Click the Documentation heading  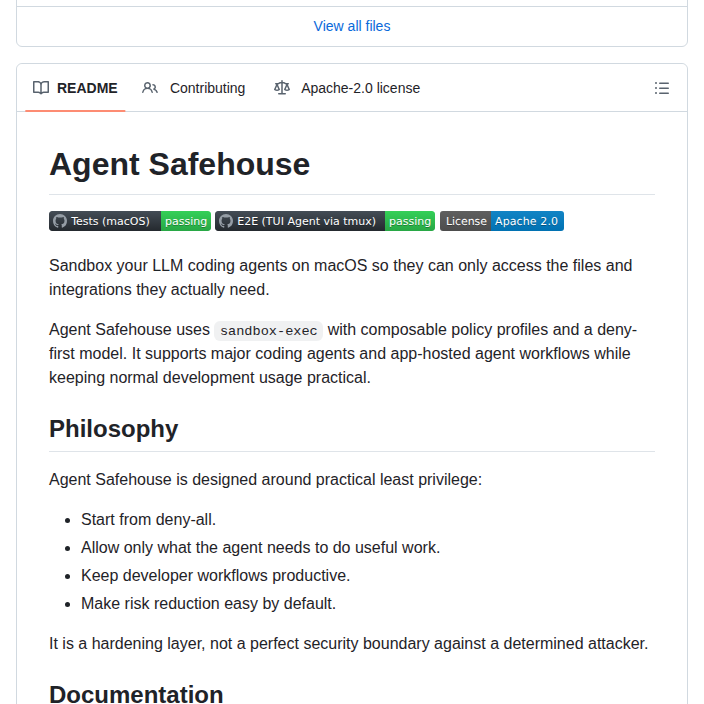(x=136, y=694)
